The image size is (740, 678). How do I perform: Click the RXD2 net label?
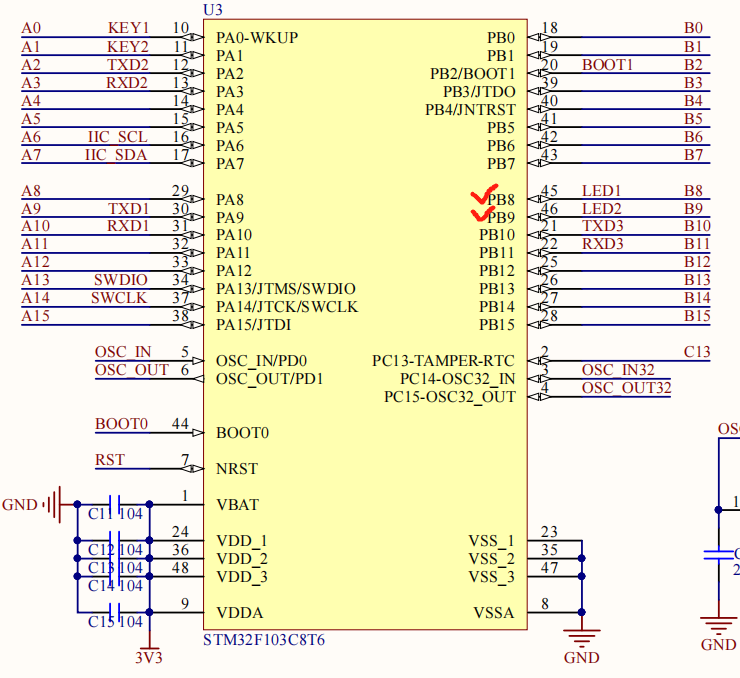point(127,83)
